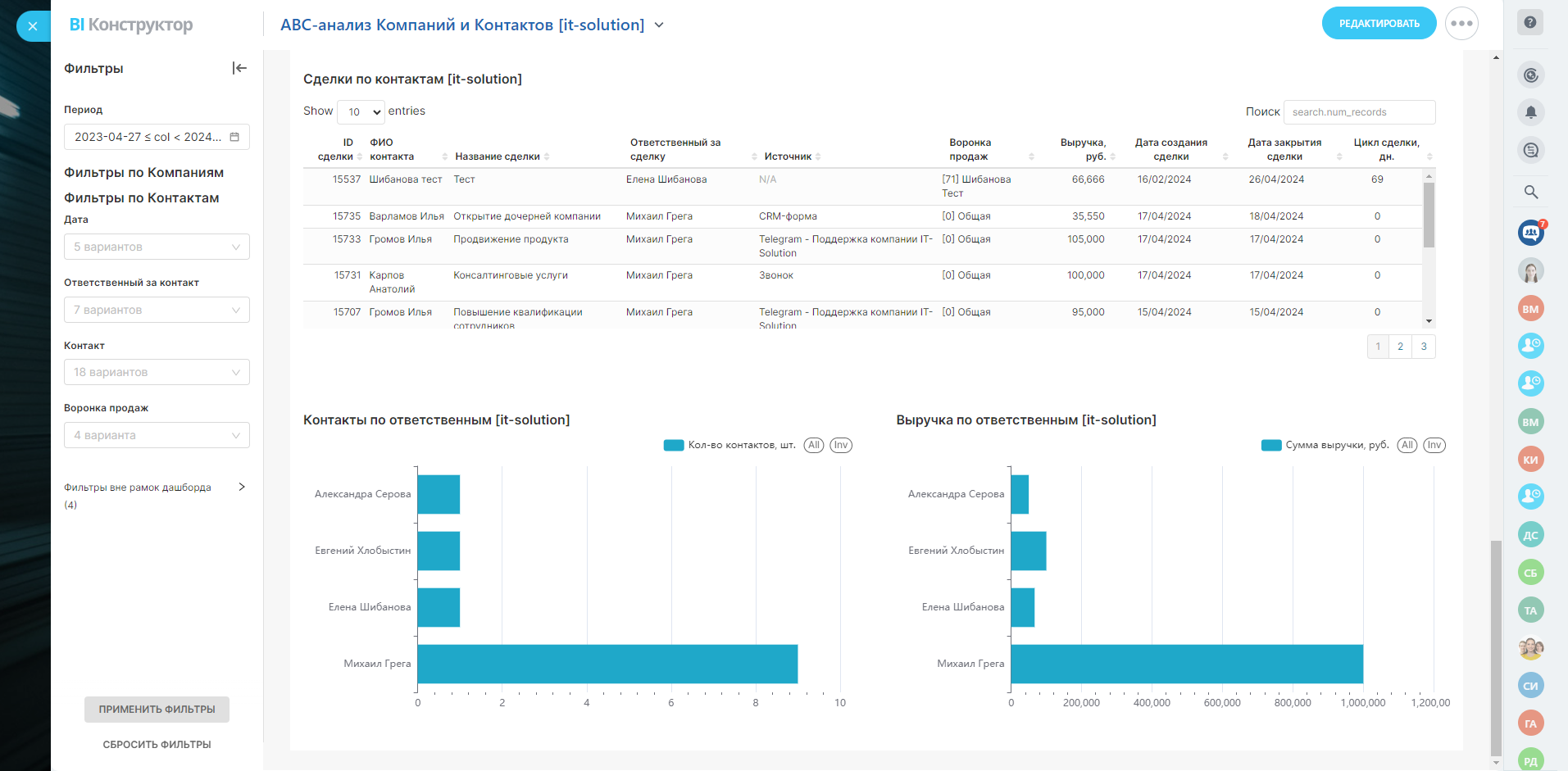Viewport: 1568px width, 771px height.
Task: Open the three-dots more options menu
Action: tap(1461, 24)
